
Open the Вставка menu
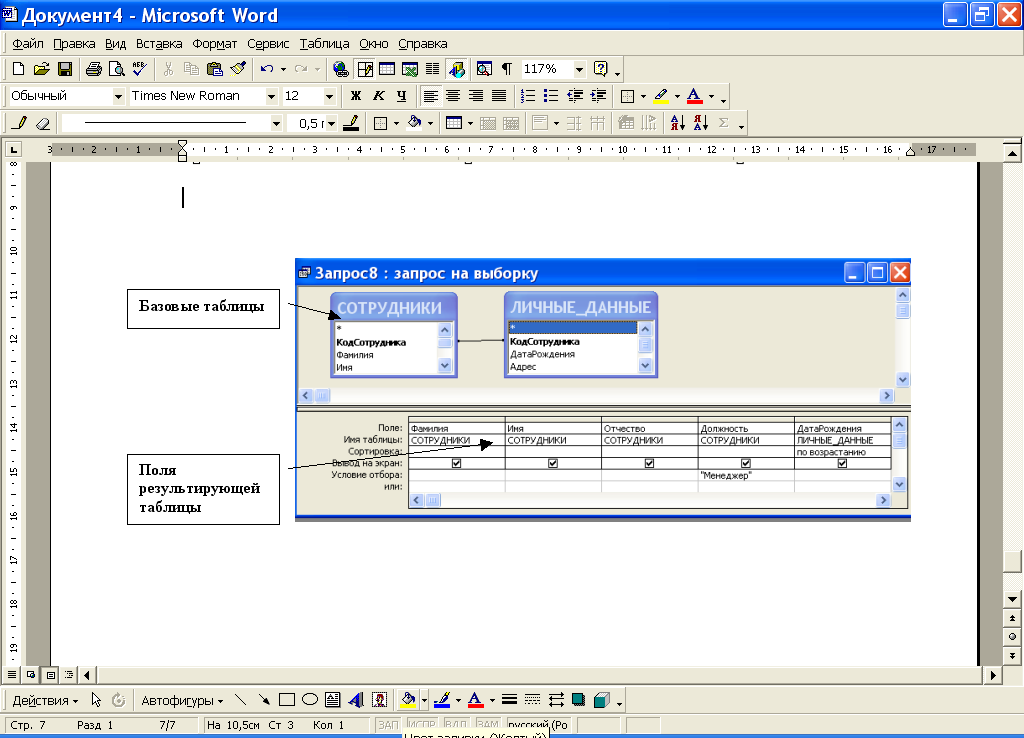(x=159, y=44)
